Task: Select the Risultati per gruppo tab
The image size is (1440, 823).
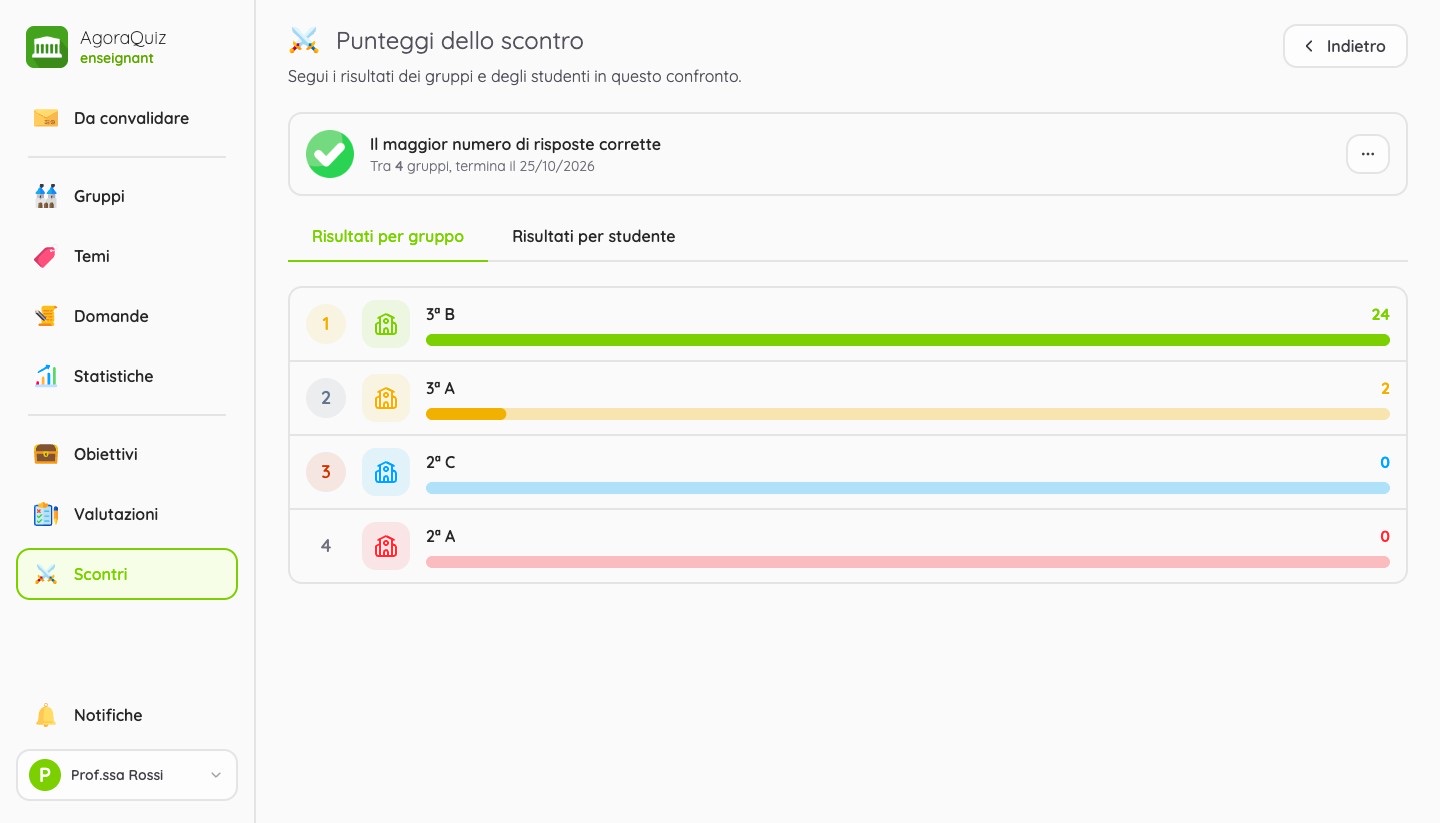Action: tap(388, 237)
